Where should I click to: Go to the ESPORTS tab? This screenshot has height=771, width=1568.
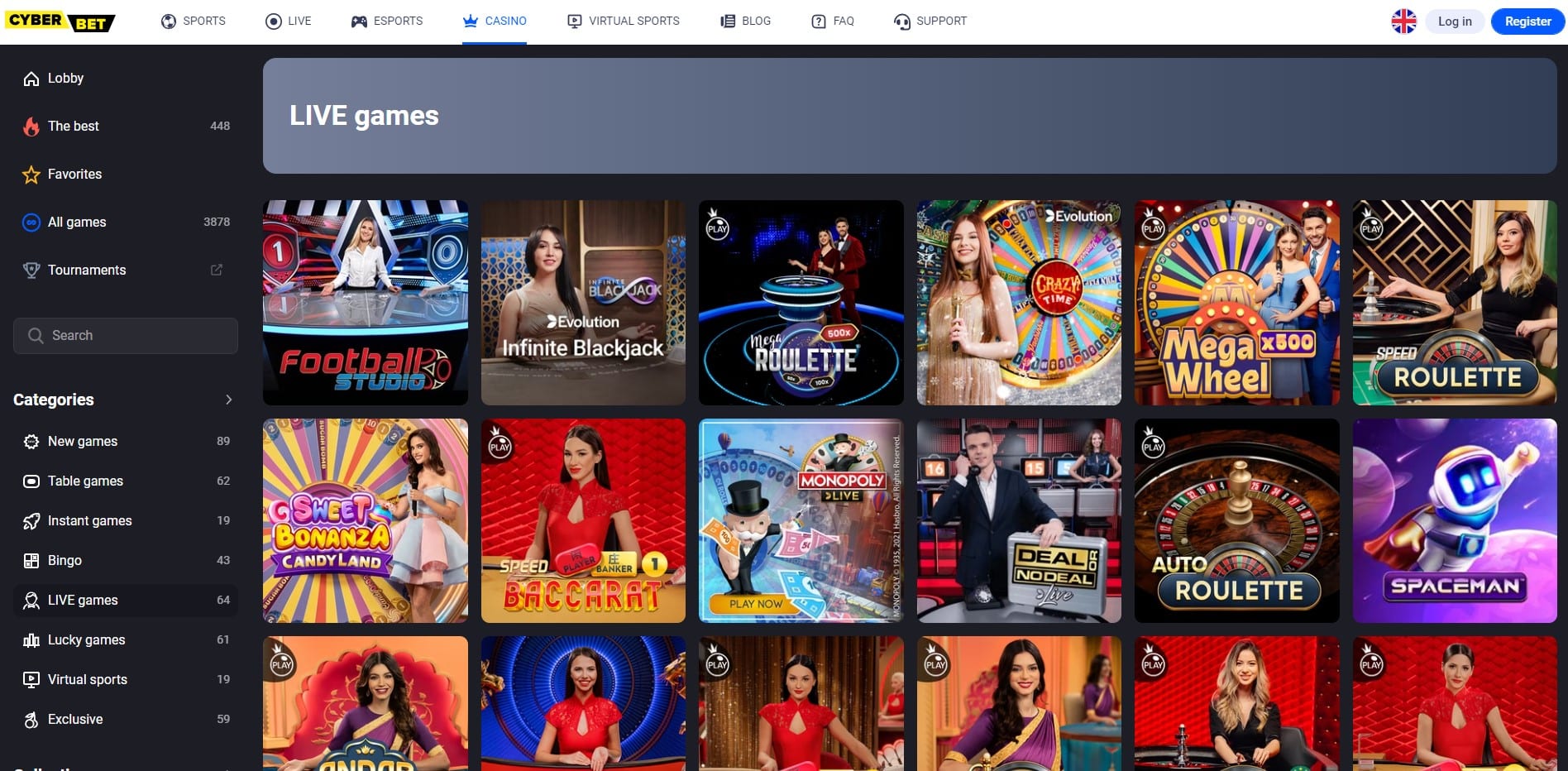point(387,22)
